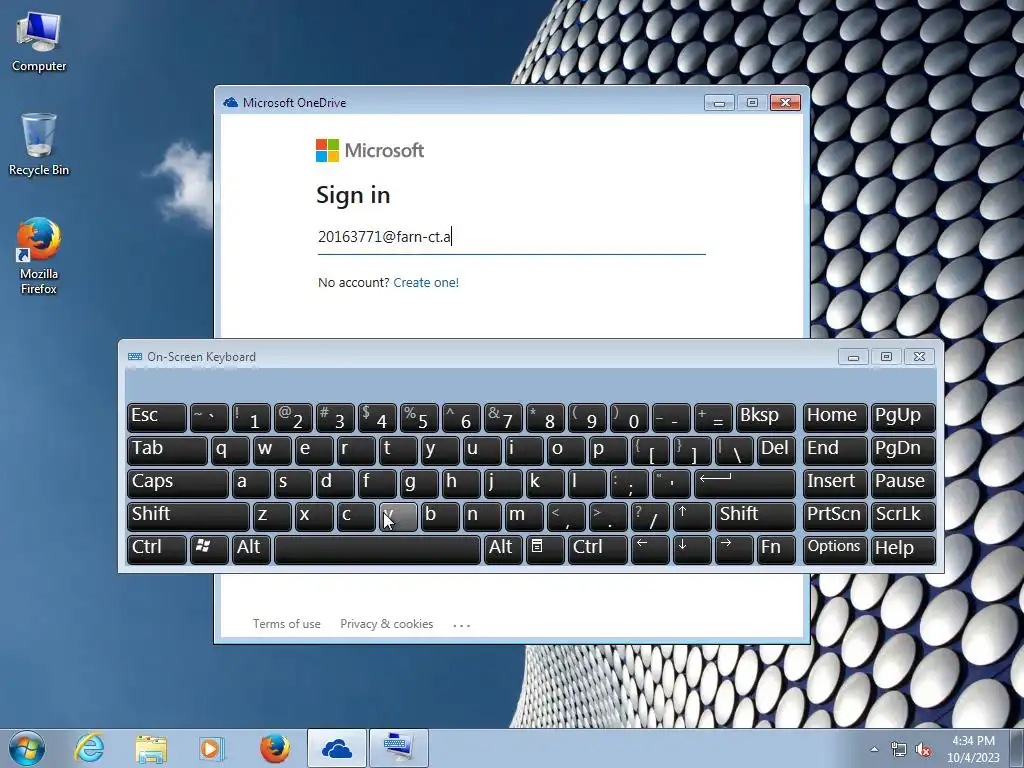The width and height of the screenshot is (1024, 768).
Task: Tap the Tab key
Action: tap(167, 450)
